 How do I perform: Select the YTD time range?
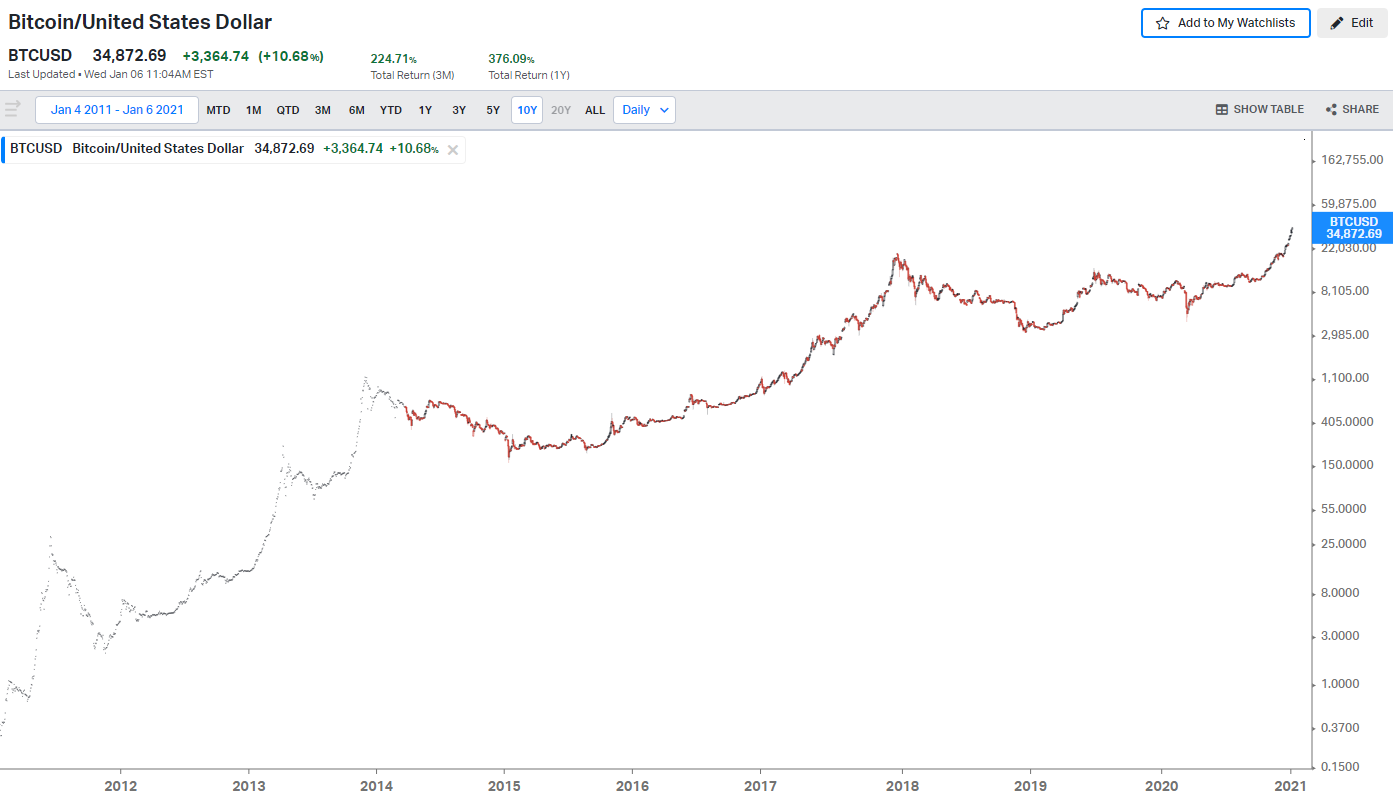tap(391, 110)
